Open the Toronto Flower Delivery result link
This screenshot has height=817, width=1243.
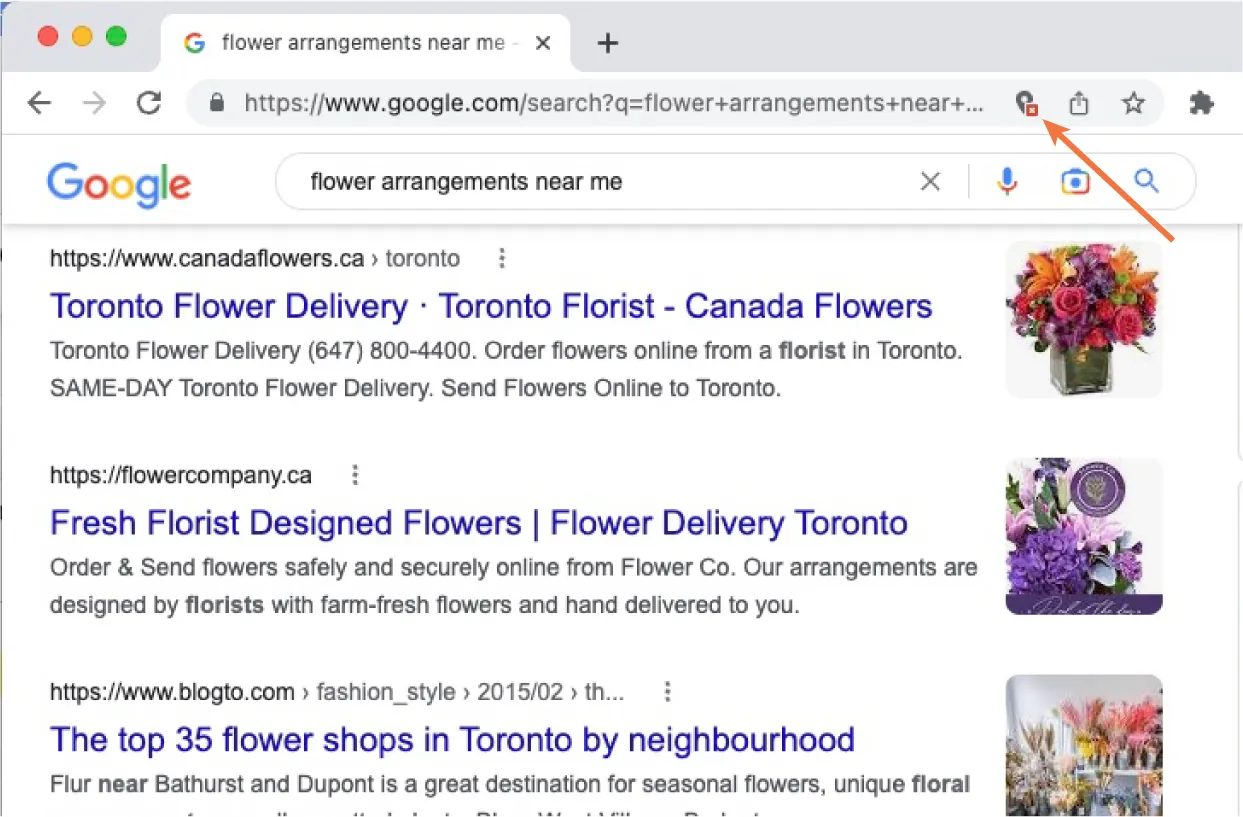tap(490, 306)
